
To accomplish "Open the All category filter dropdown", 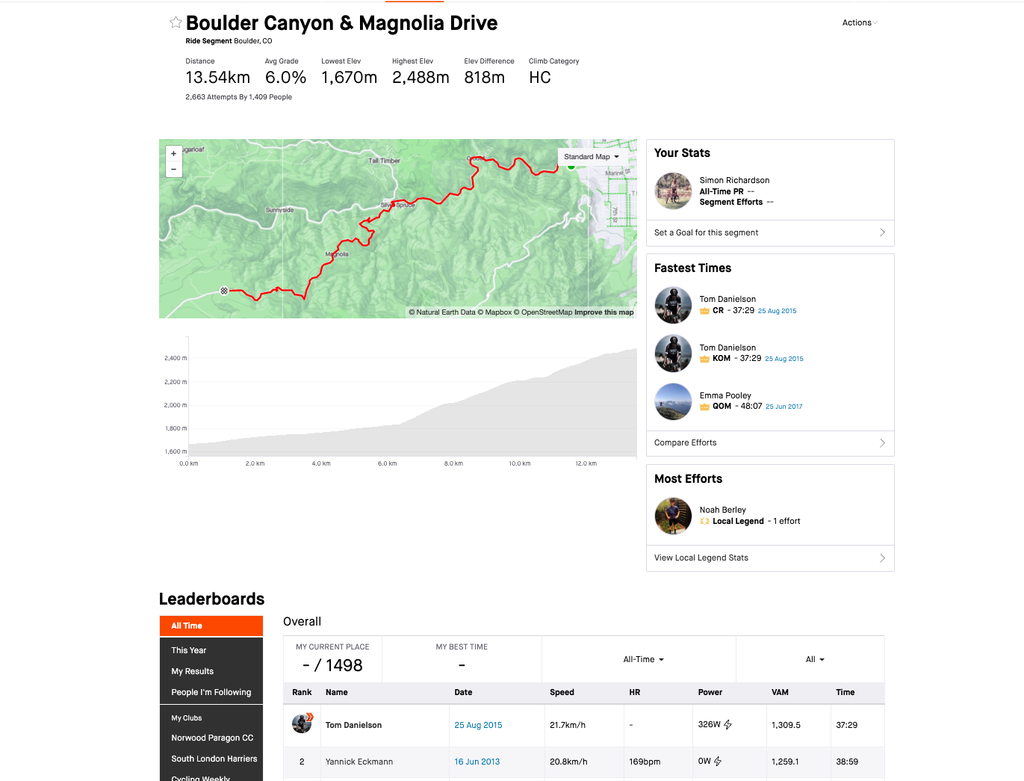I will [815, 660].
